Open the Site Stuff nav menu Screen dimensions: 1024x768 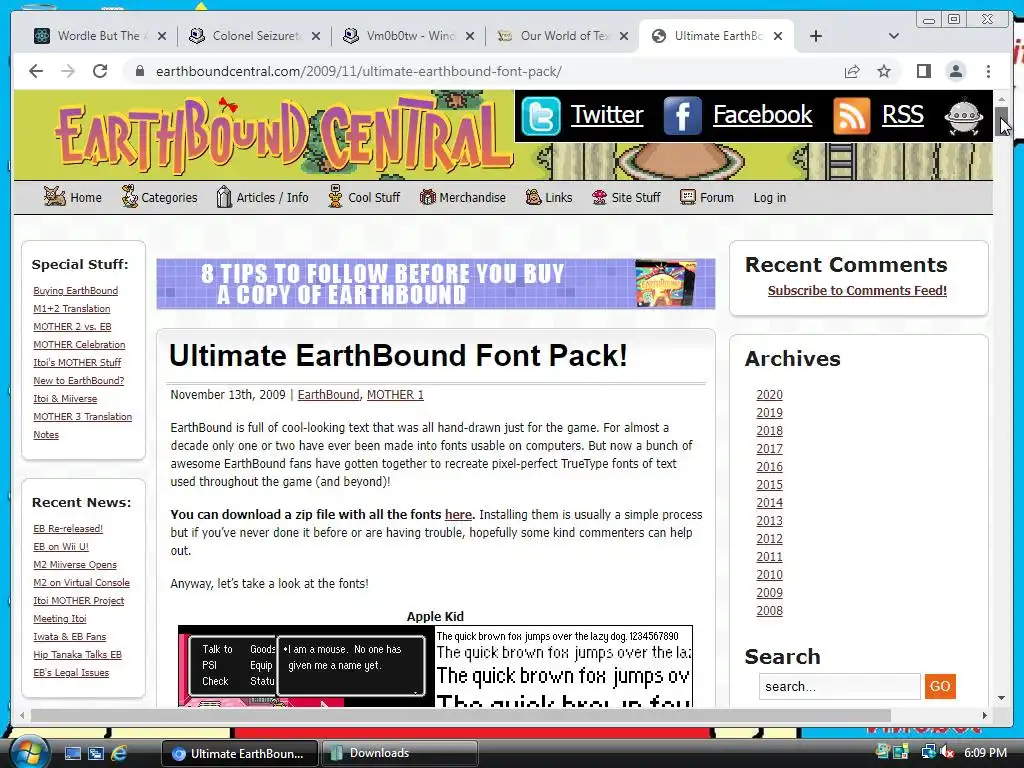[x=626, y=197]
